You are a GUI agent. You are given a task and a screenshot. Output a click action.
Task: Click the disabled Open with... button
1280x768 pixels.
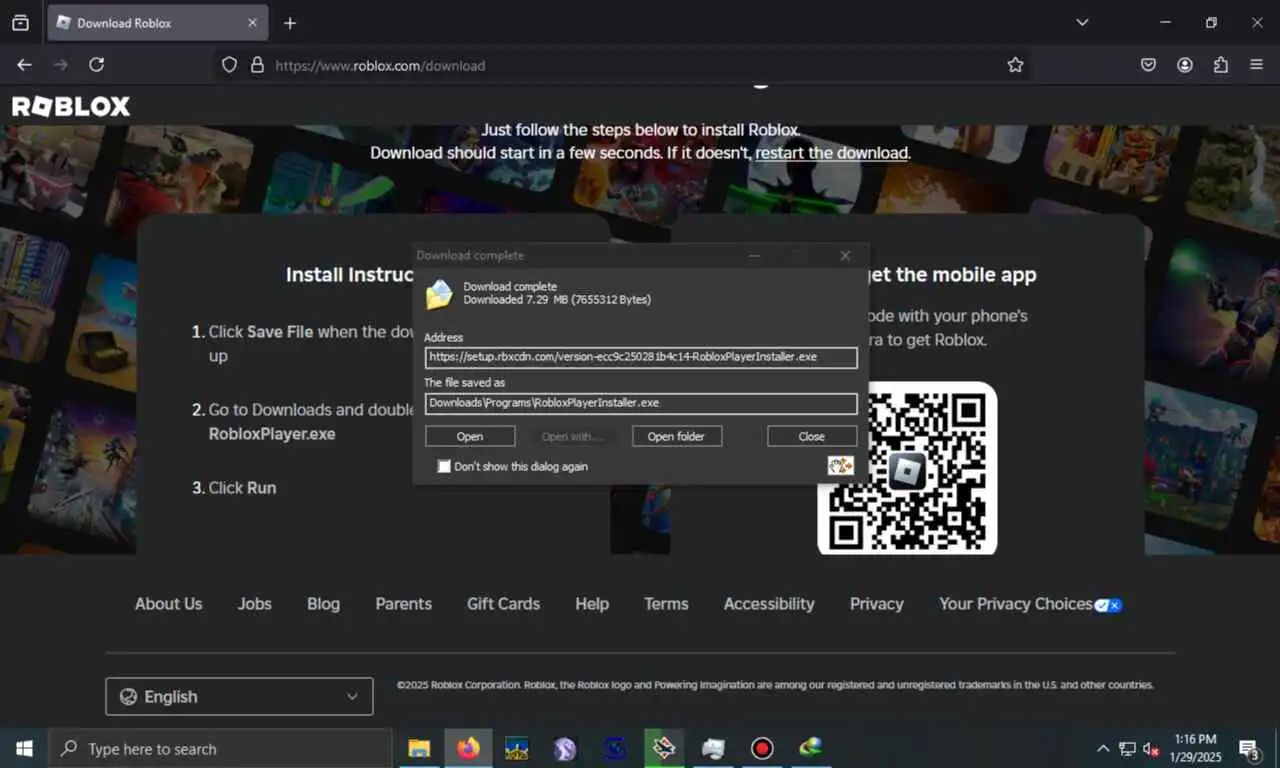(x=571, y=436)
